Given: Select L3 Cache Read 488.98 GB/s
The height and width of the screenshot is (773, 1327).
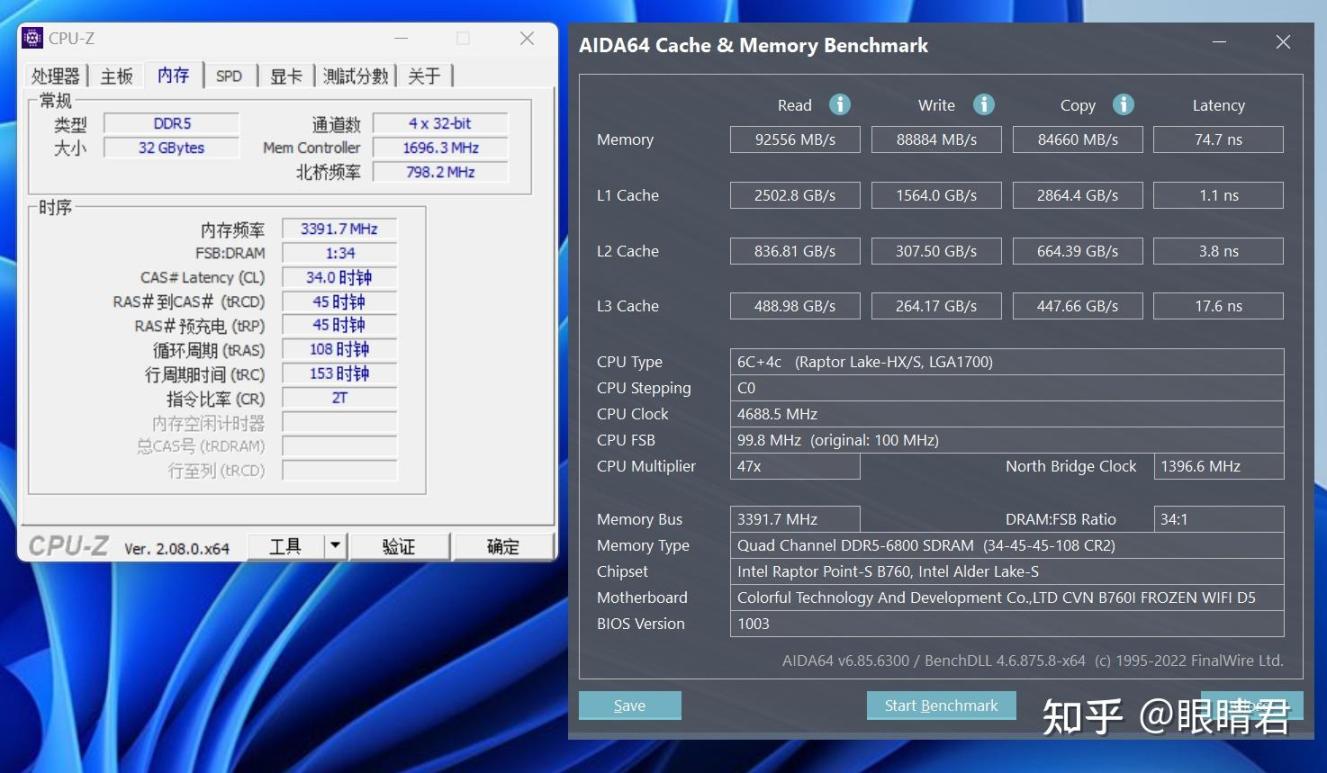Looking at the screenshot, I should pos(795,307).
